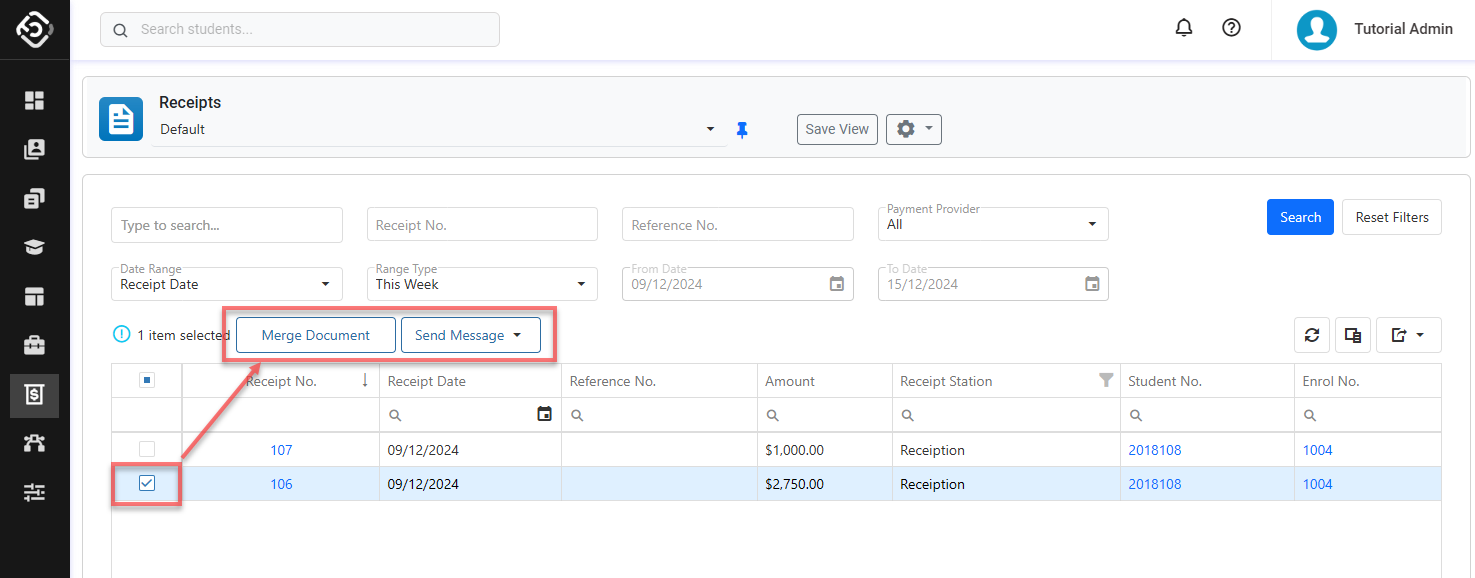Open receipt number 107 link

[281, 450]
